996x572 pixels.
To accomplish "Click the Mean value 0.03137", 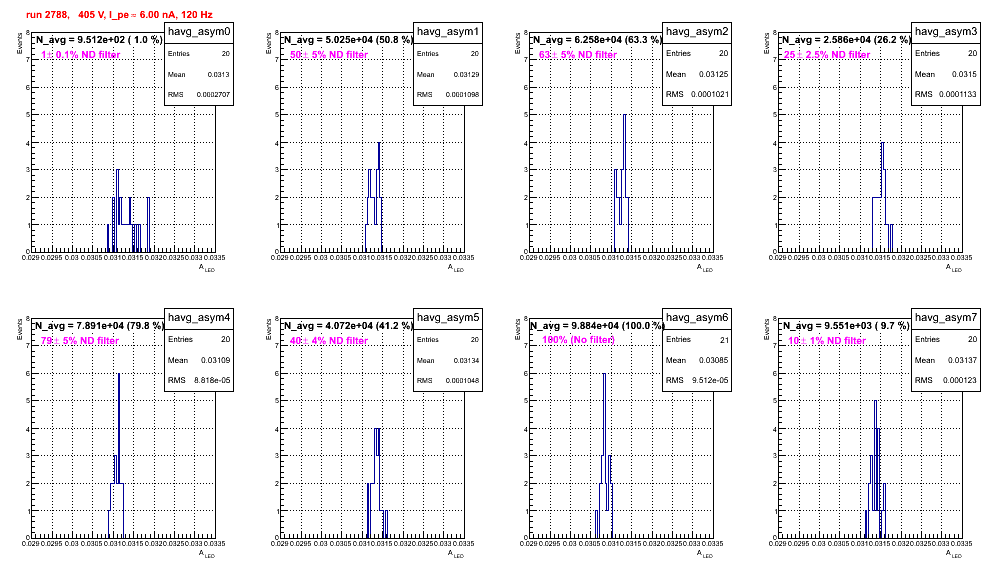I will click(x=962, y=360).
